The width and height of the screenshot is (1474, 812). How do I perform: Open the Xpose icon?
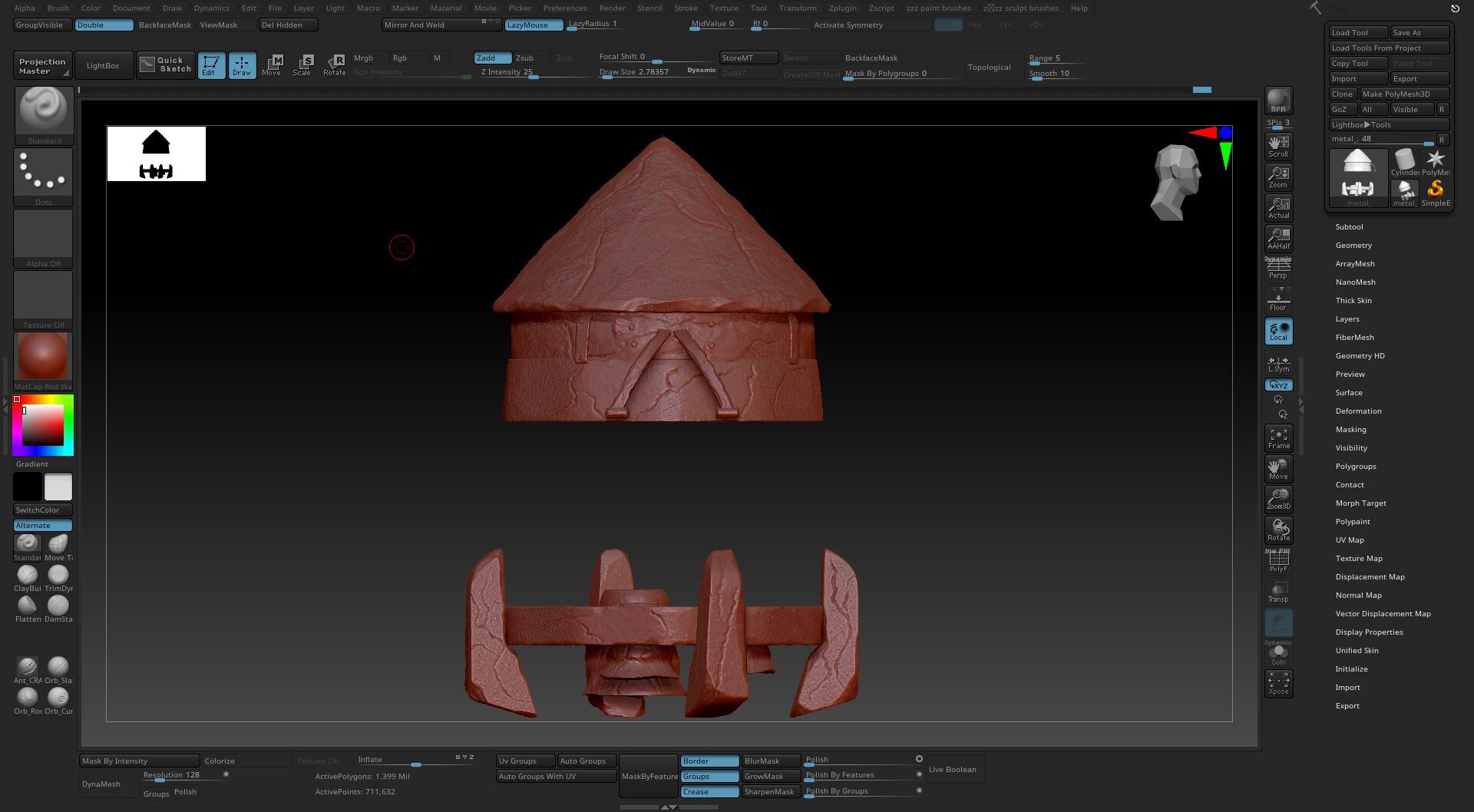coord(1278,683)
